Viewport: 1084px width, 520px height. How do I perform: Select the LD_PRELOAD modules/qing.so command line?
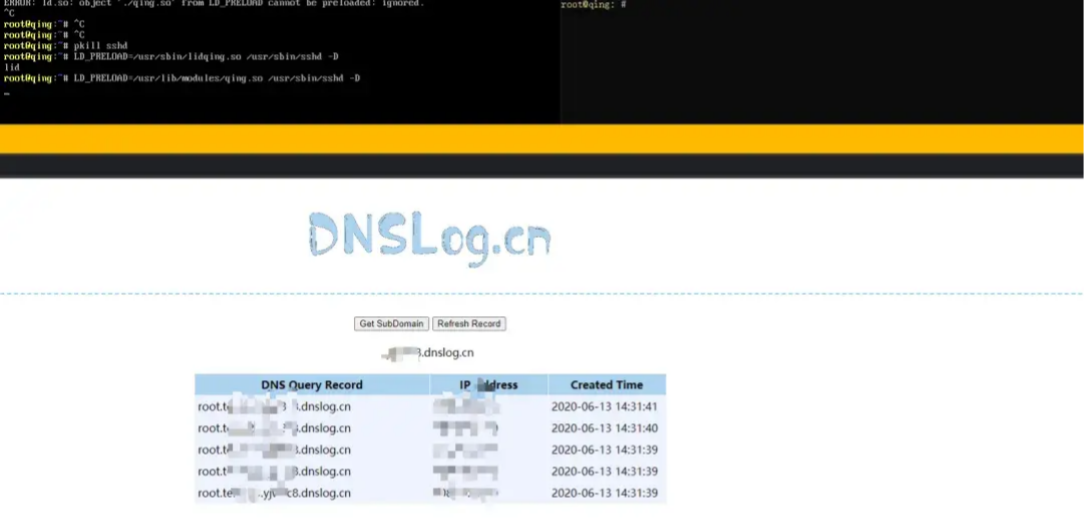point(182,78)
